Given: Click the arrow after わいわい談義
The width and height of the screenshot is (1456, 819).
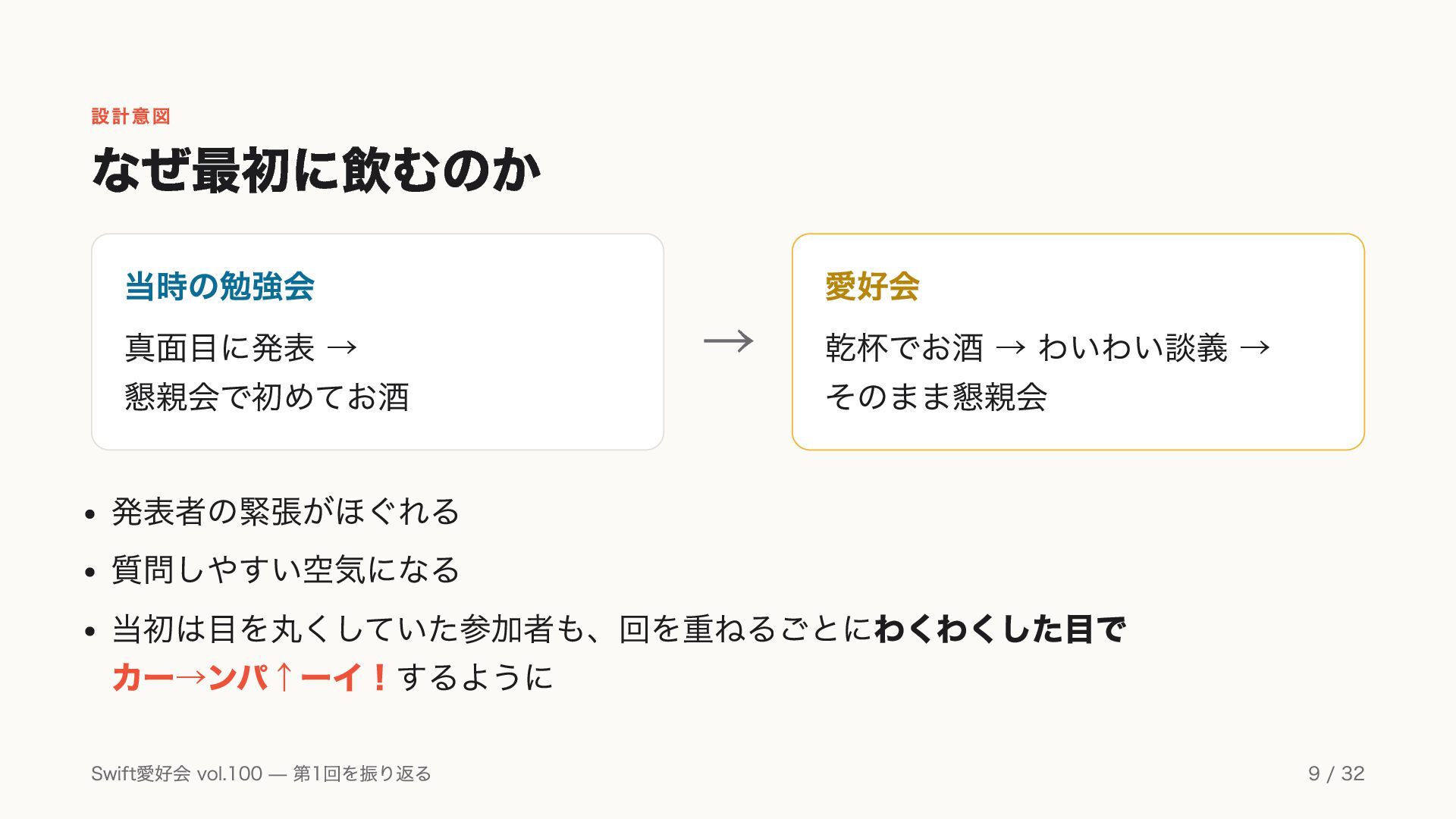Looking at the screenshot, I should click(1255, 348).
